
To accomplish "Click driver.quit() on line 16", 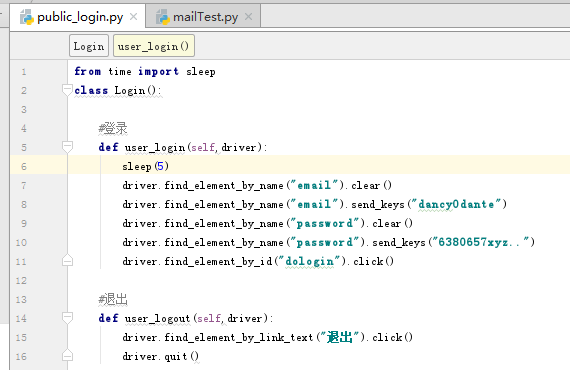I will 161,356.
